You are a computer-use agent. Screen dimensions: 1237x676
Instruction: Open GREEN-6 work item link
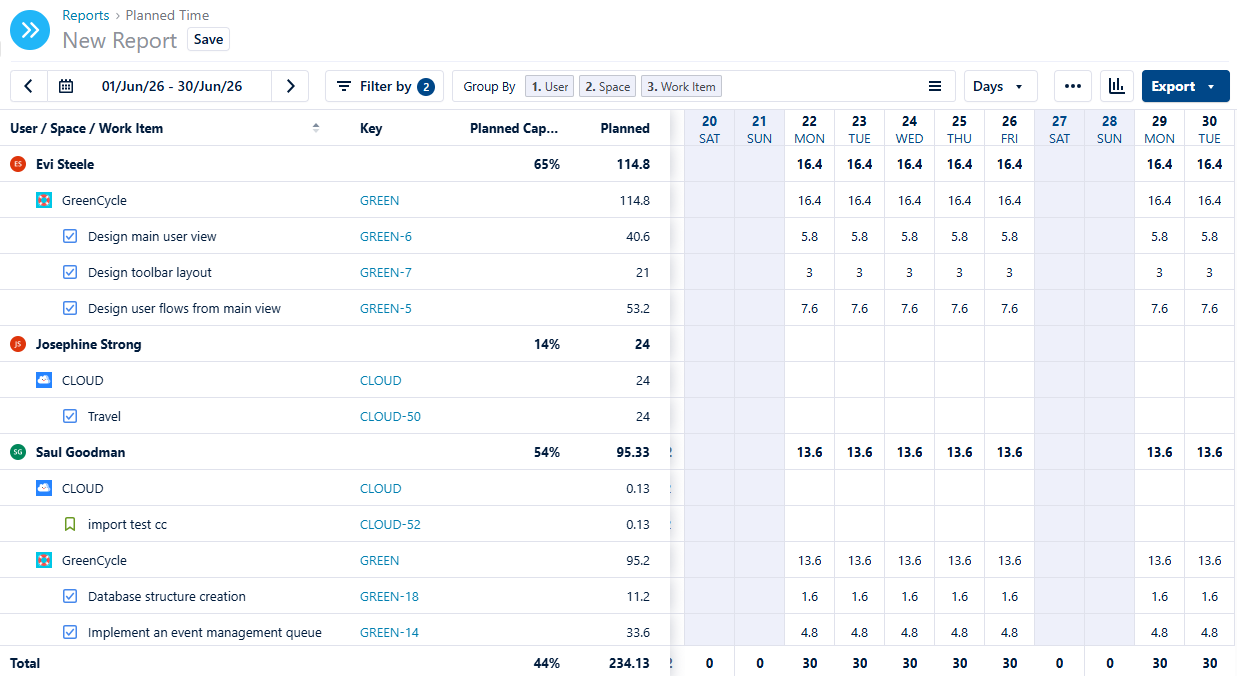click(386, 236)
